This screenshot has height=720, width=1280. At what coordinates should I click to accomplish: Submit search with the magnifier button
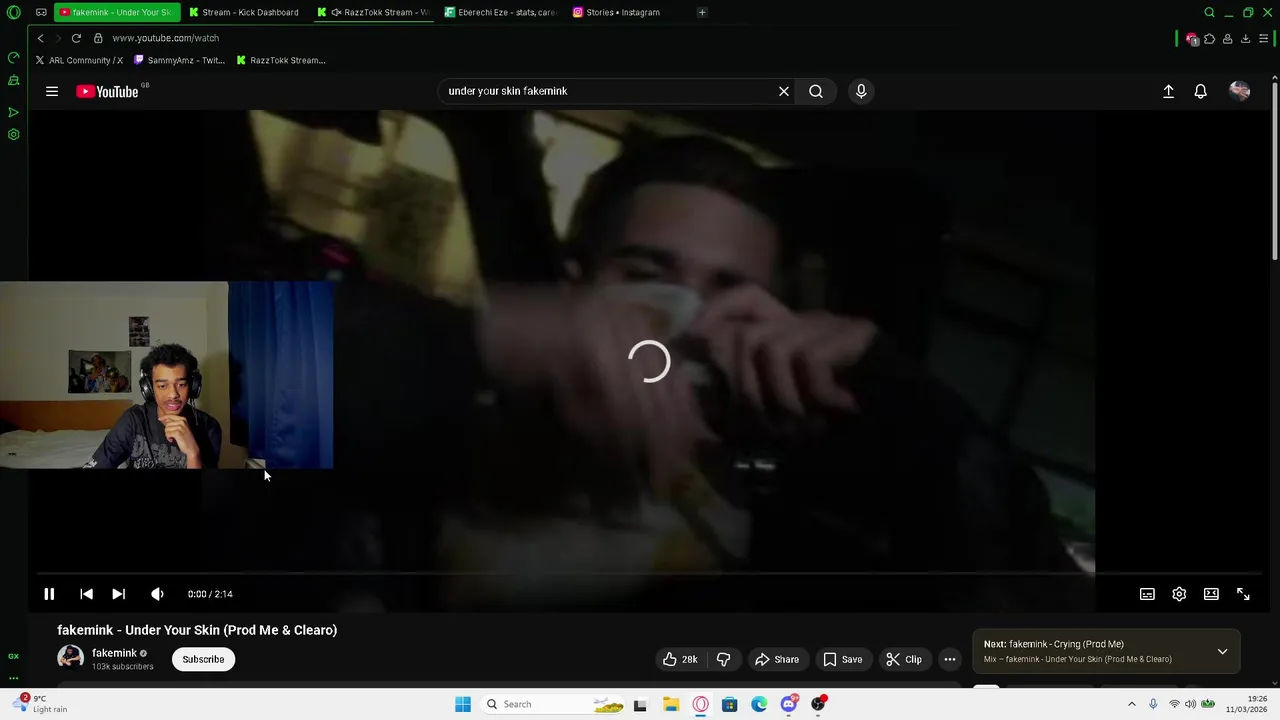[x=816, y=91]
